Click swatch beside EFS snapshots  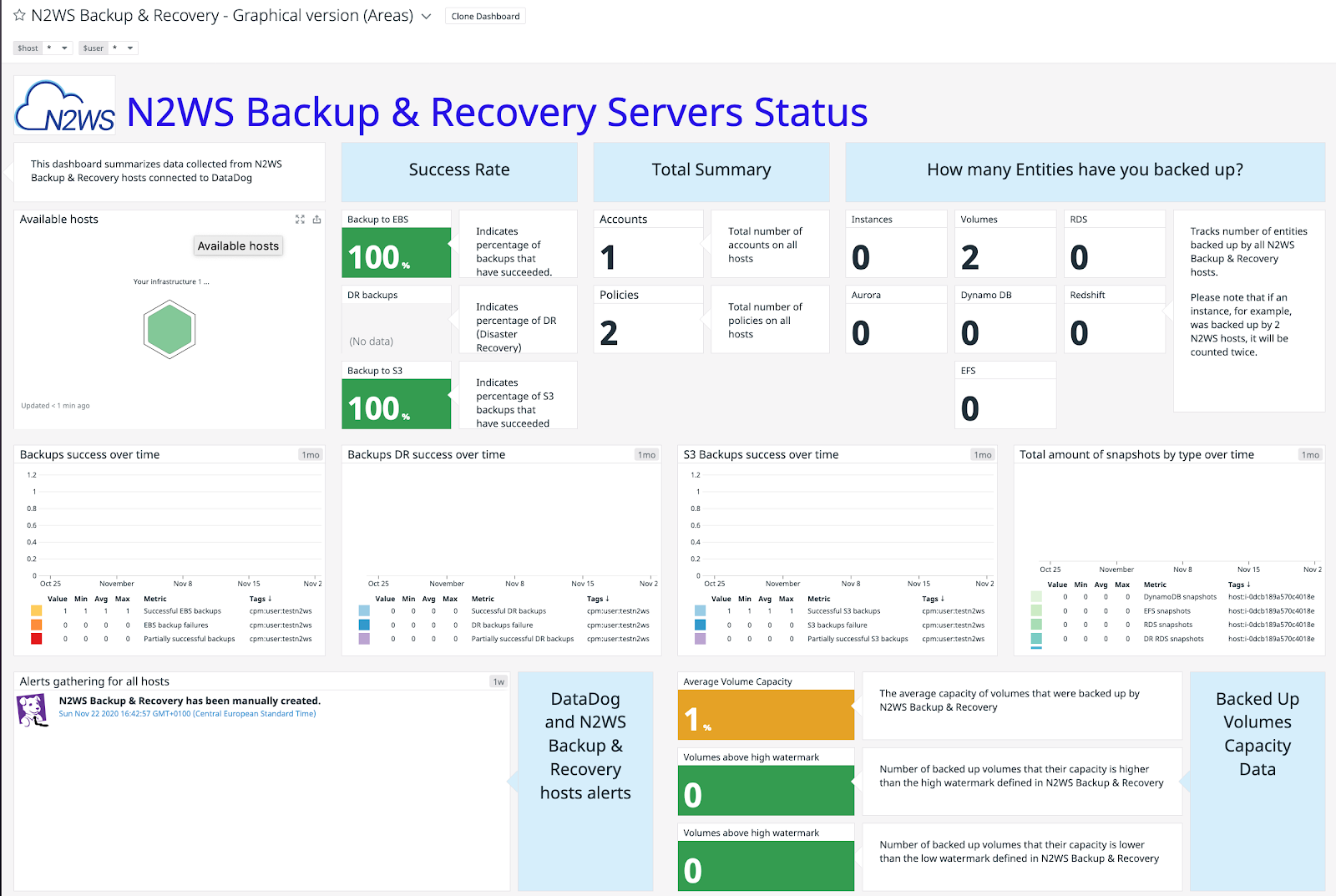coord(1036,611)
